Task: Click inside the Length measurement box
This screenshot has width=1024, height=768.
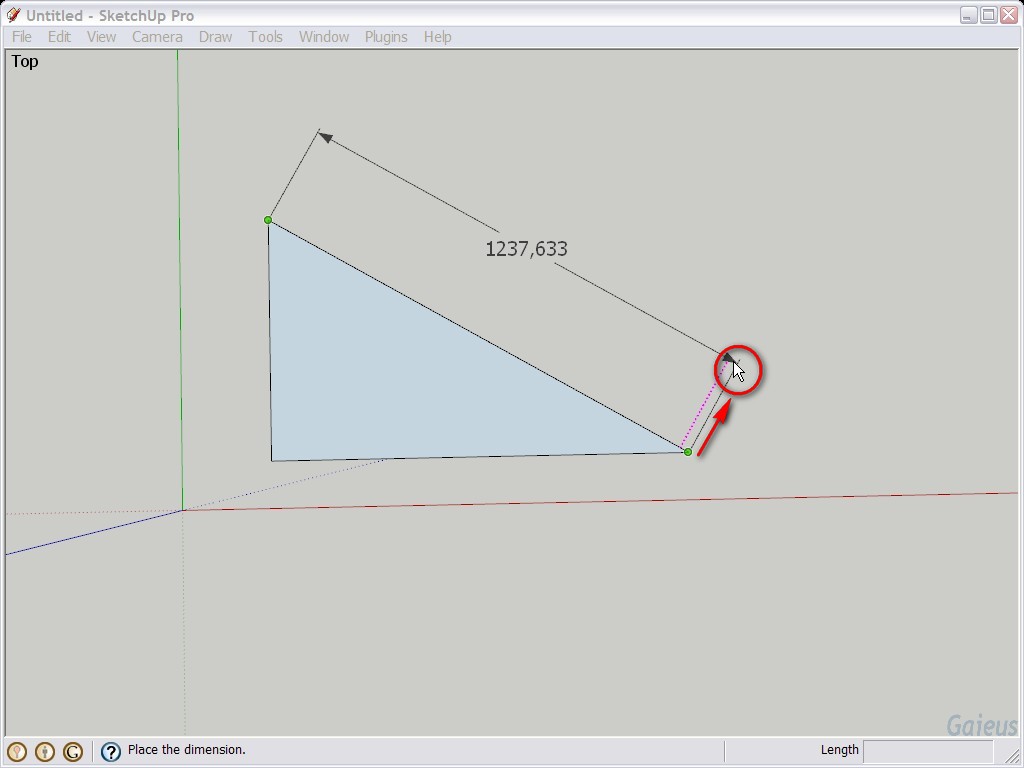Action: pos(927,750)
